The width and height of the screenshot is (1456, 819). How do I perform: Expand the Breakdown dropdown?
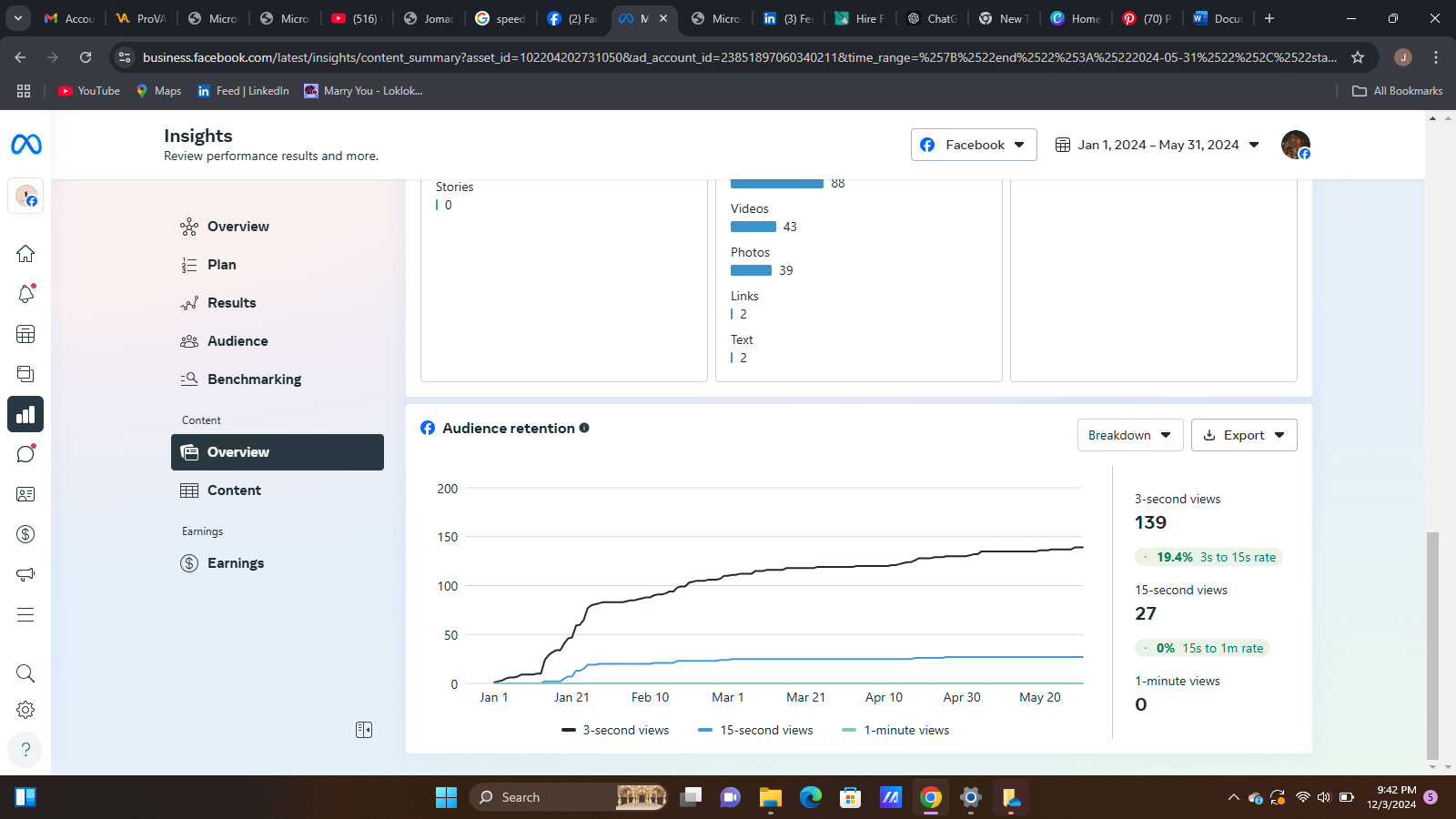(1129, 435)
